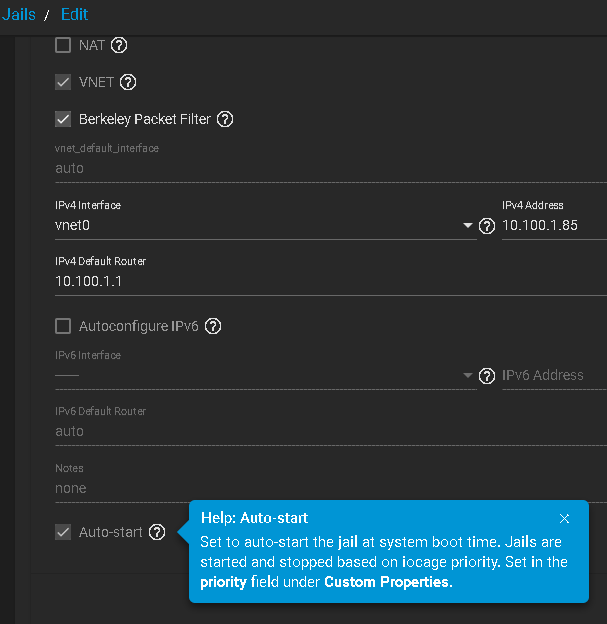Screen dimensions: 607x624
Task: Click help icon beside Auto-start
Action: tap(157, 532)
